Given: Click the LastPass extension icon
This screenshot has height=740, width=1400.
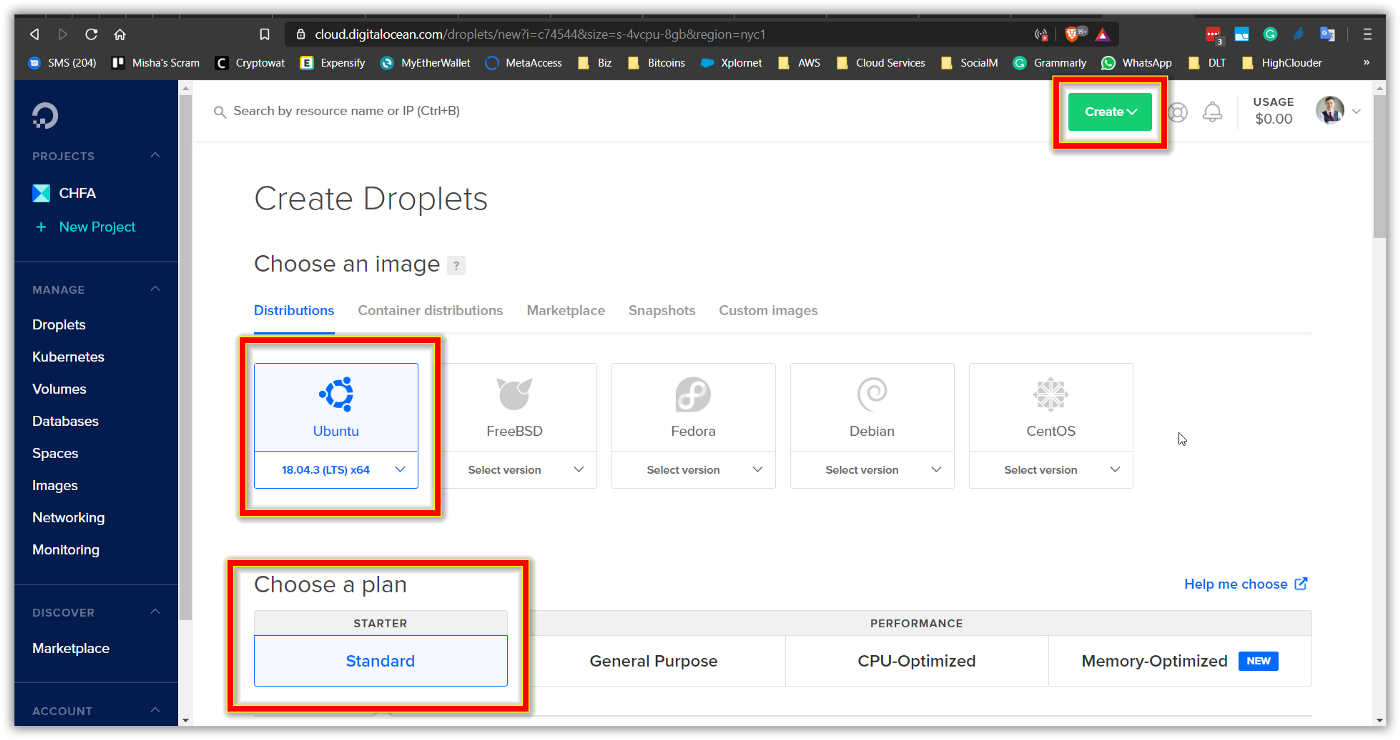Looking at the screenshot, I should pyautogui.click(x=1214, y=34).
